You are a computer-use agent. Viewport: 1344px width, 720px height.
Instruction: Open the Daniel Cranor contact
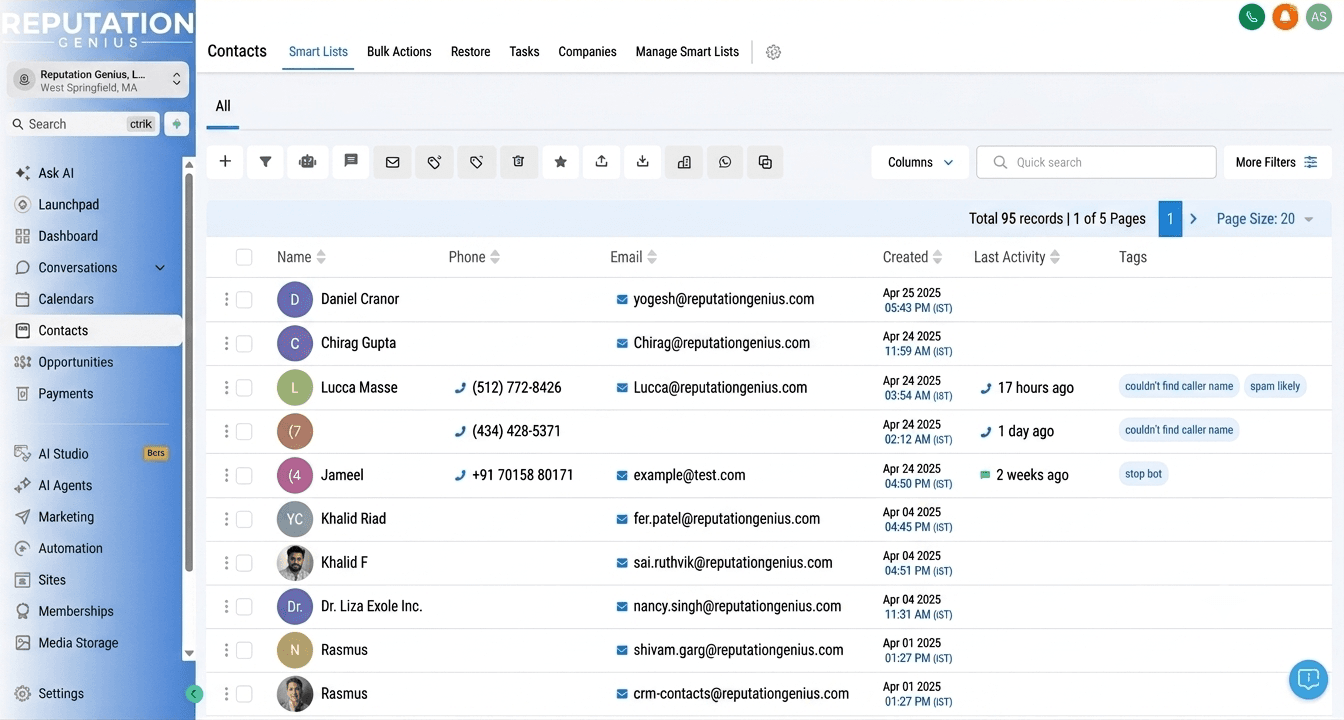point(360,299)
